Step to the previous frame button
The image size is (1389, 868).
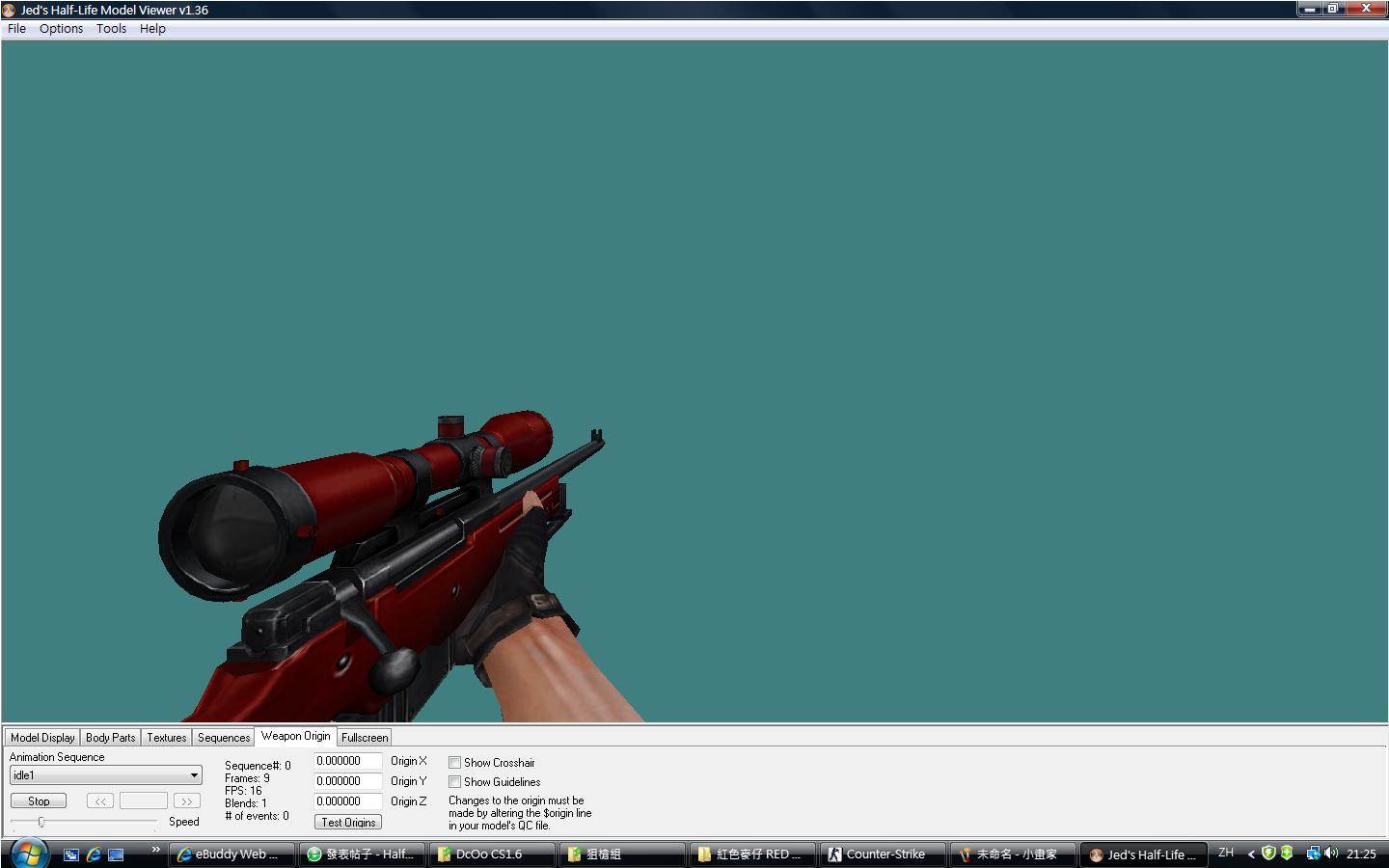100,801
